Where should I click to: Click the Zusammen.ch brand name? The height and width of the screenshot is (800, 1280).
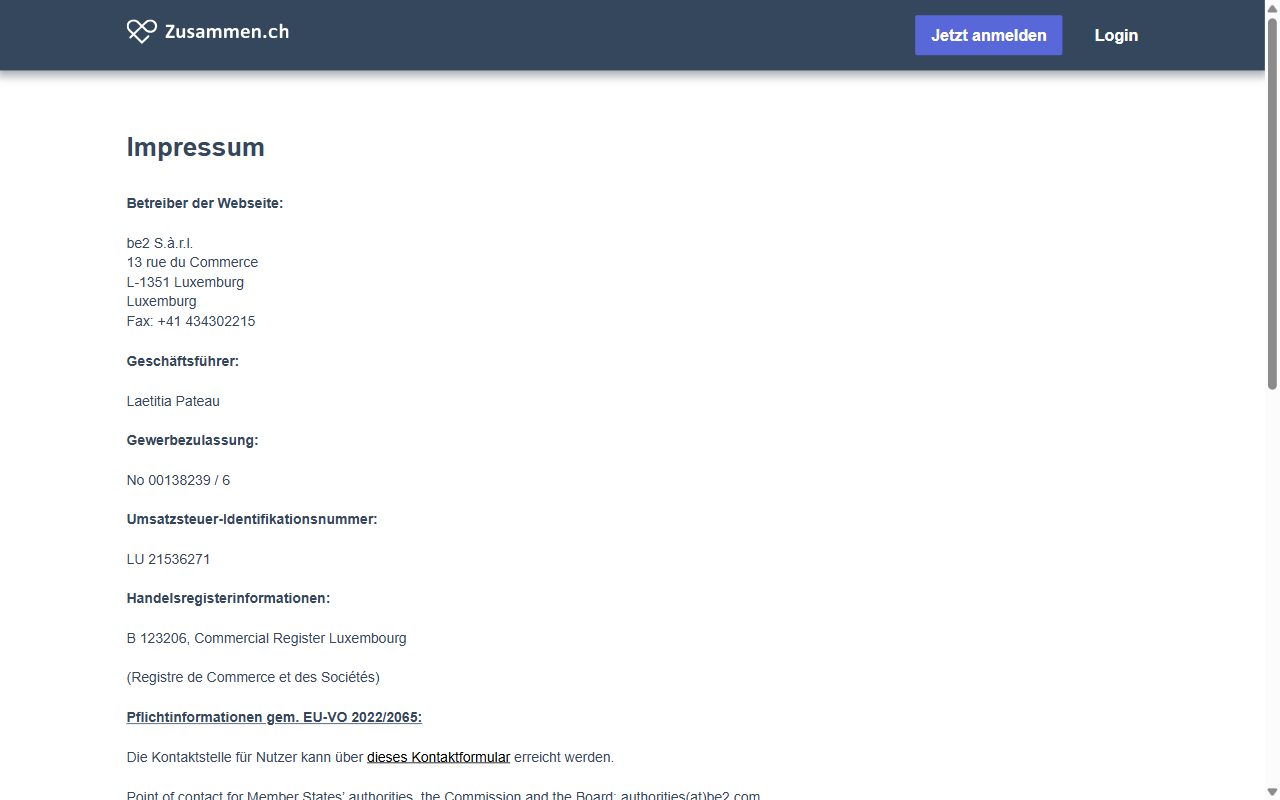pyautogui.click(x=227, y=32)
